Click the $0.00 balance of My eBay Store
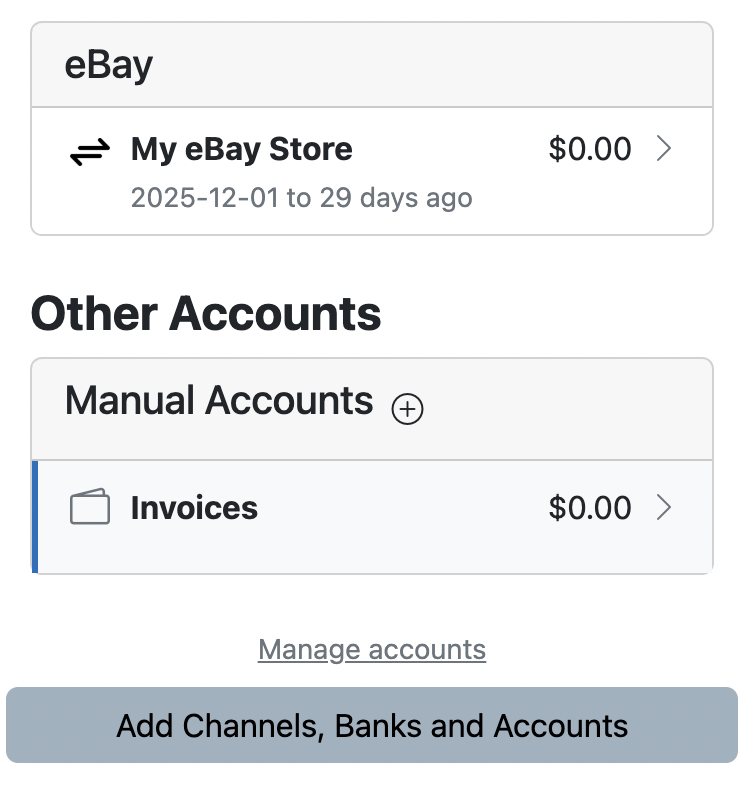 tap(590, 149)
